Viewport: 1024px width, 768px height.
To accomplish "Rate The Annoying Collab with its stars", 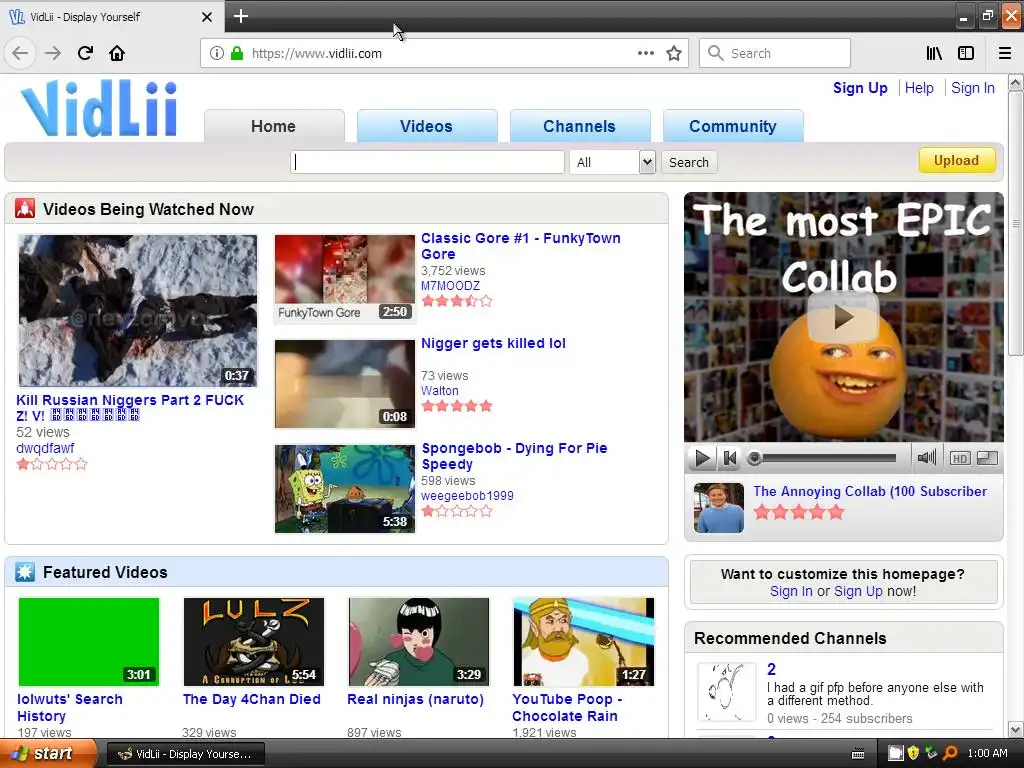I will pos(799,512).
